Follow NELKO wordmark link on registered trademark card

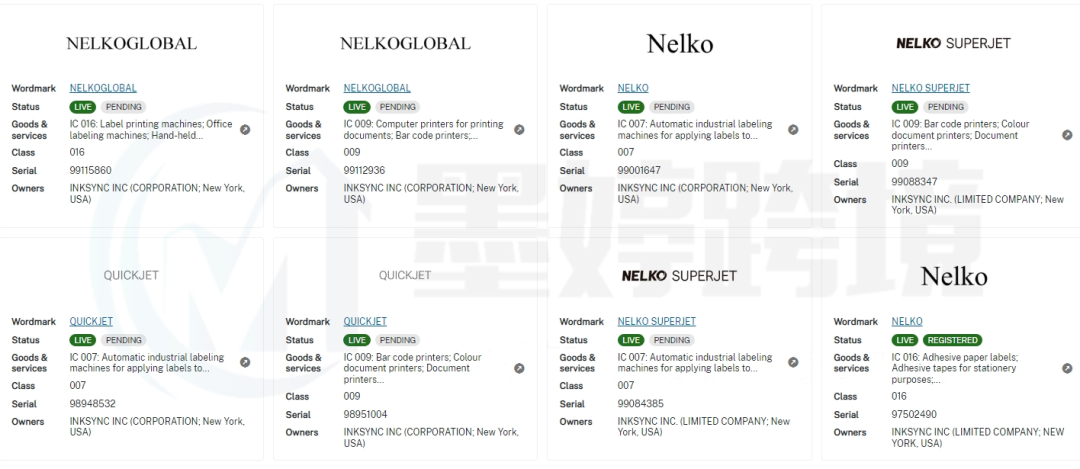pyautogui.click(x=907, y=321)
